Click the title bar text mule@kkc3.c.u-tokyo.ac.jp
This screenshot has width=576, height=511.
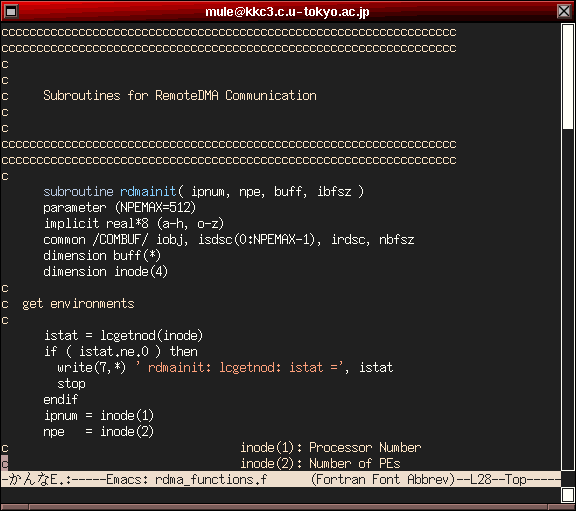[287, 12]
